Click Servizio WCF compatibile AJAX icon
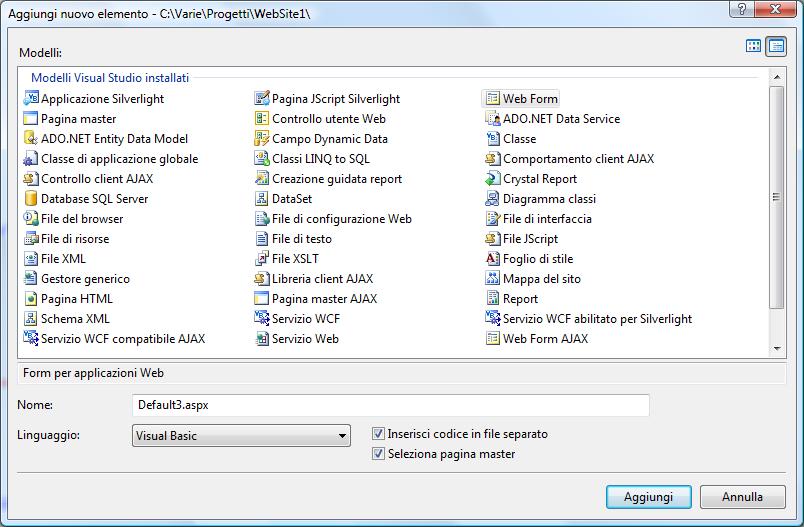 [31, 338]
